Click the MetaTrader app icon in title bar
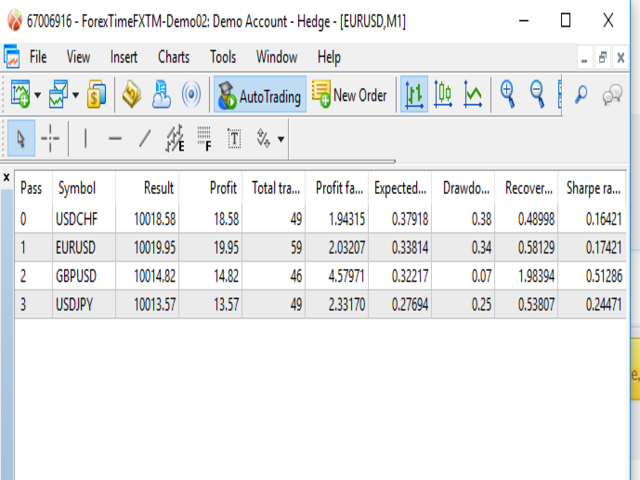This screenshot has width=640, height=480. (14, 20)
